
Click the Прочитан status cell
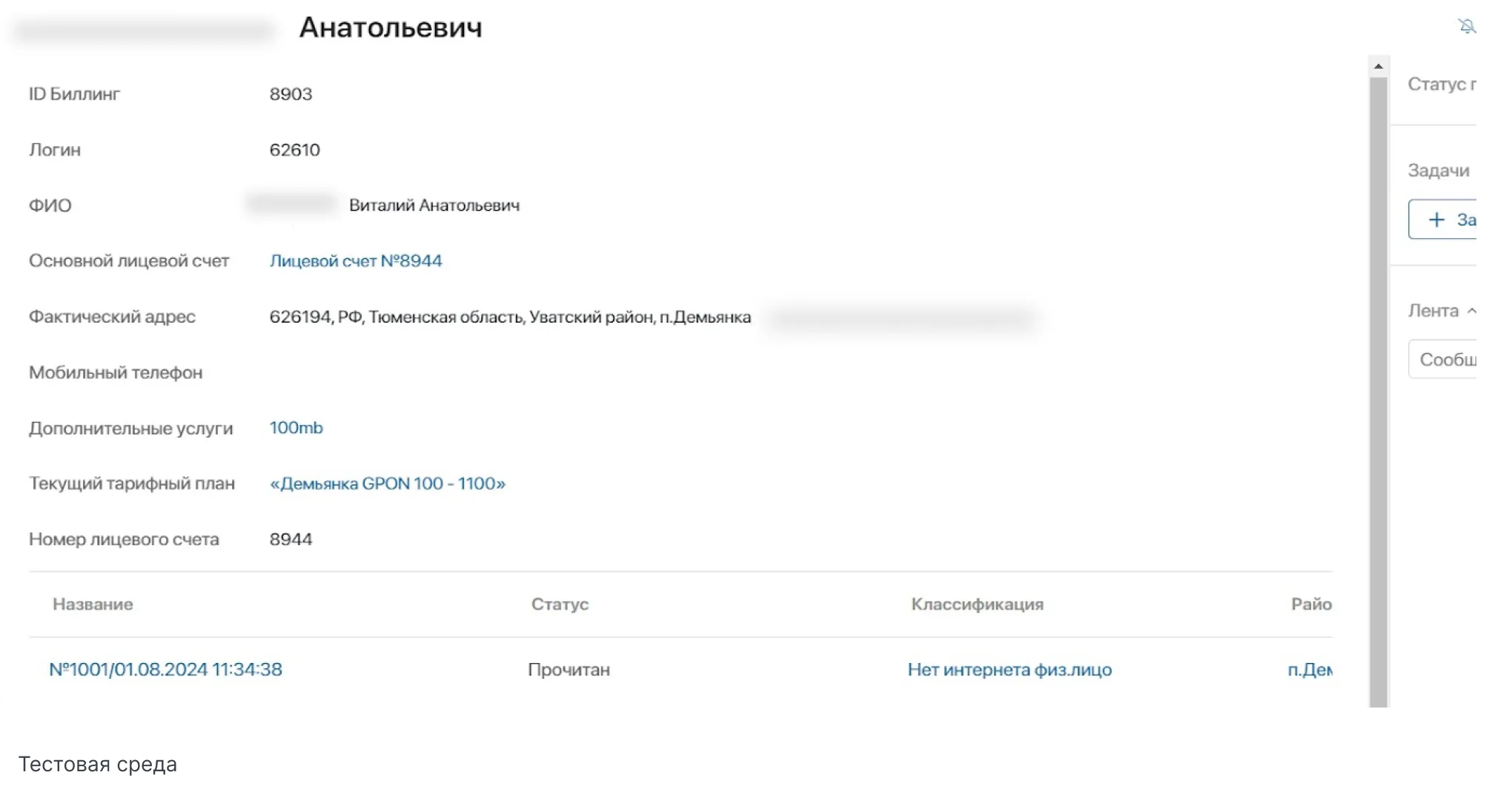coord(568,670)
